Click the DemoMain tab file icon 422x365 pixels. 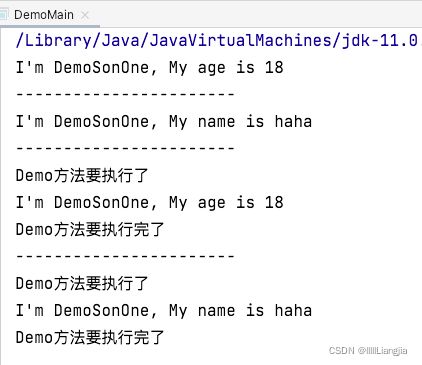[x=3, y=15]
